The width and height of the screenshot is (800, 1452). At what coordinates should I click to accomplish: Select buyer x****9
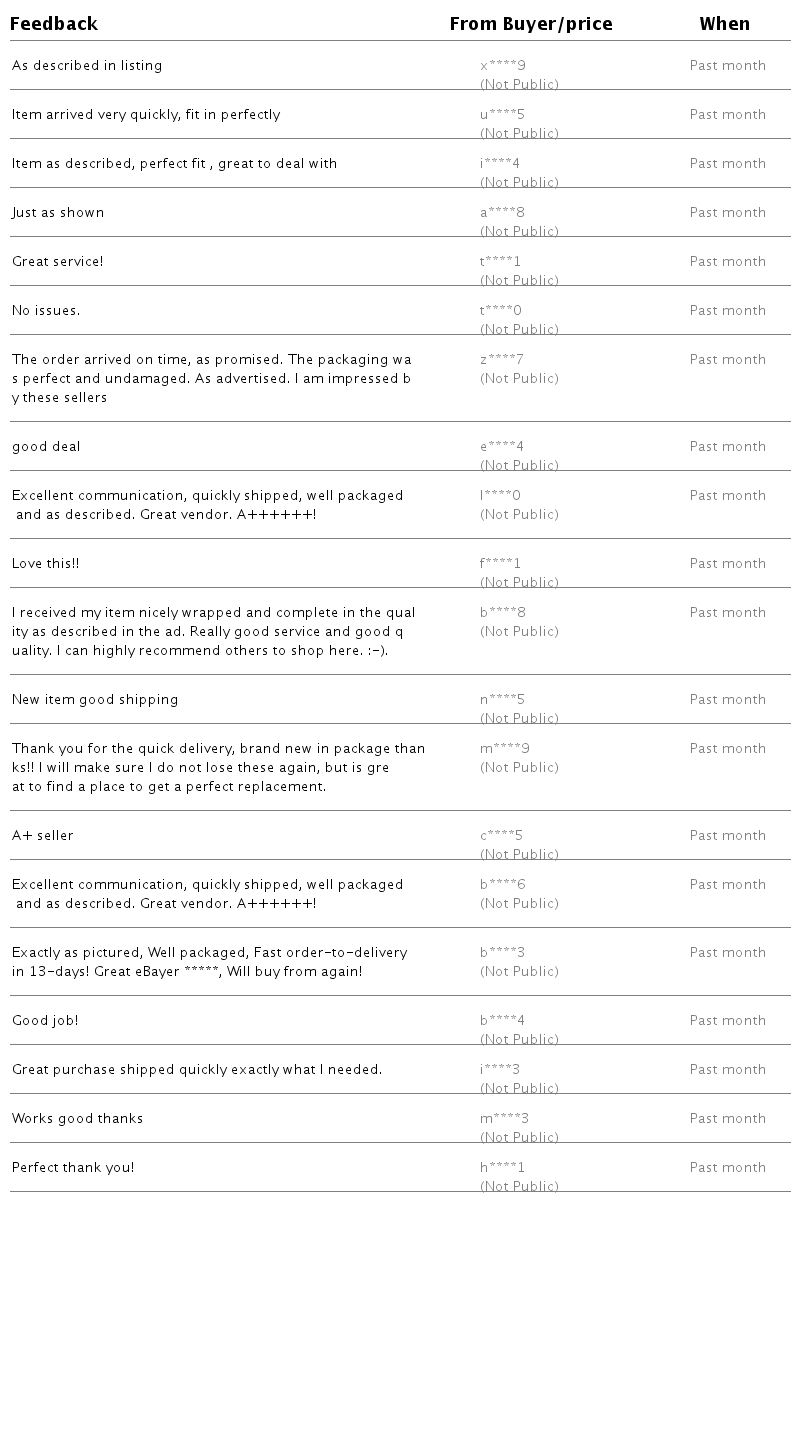pyautogui.click(x=503, y=66)
